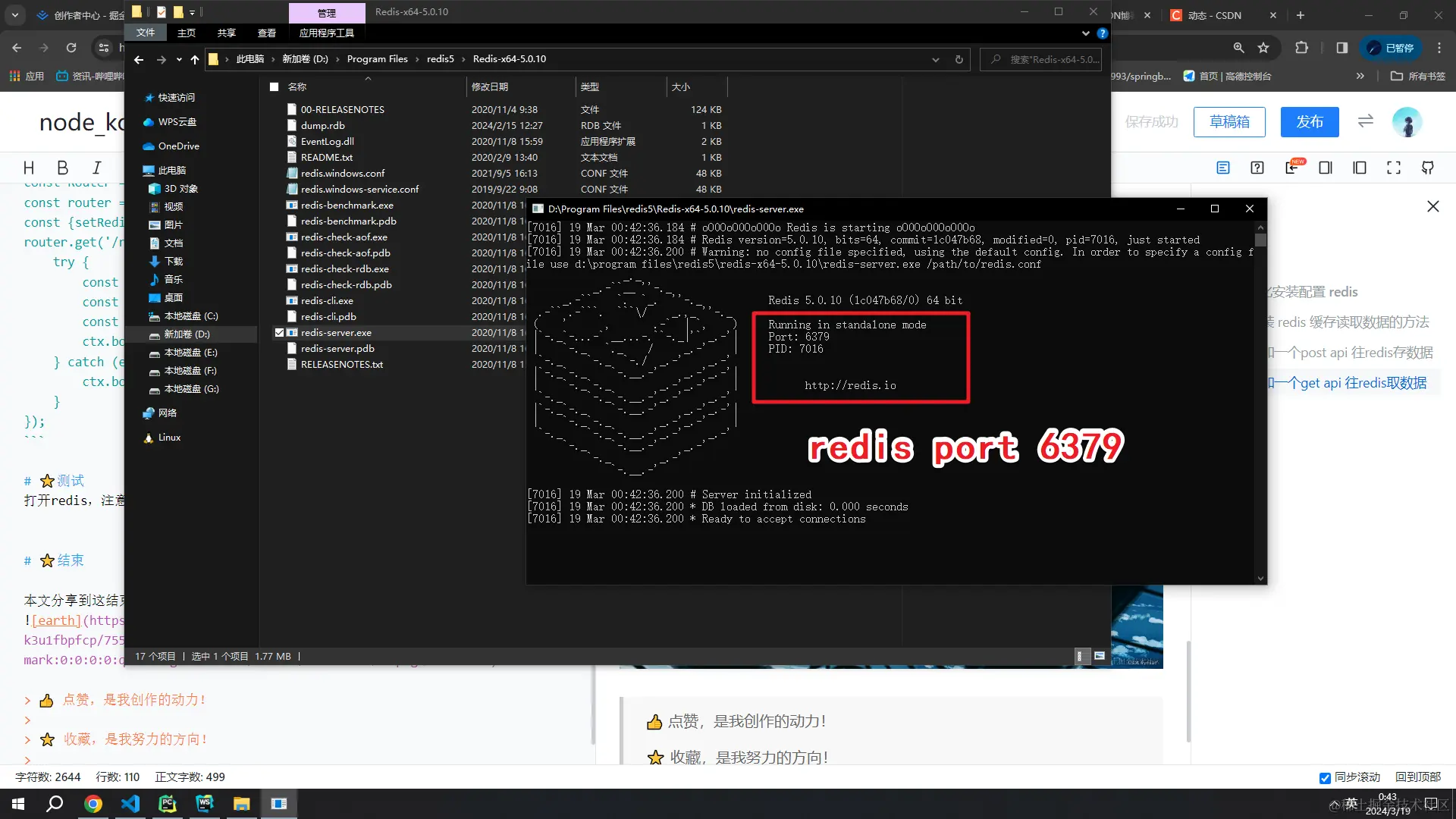Image resolution: width=1456 pixels, height=819 pixels.
Task: Click the import document icon with NEW badge
Action: click(1292, 168)
